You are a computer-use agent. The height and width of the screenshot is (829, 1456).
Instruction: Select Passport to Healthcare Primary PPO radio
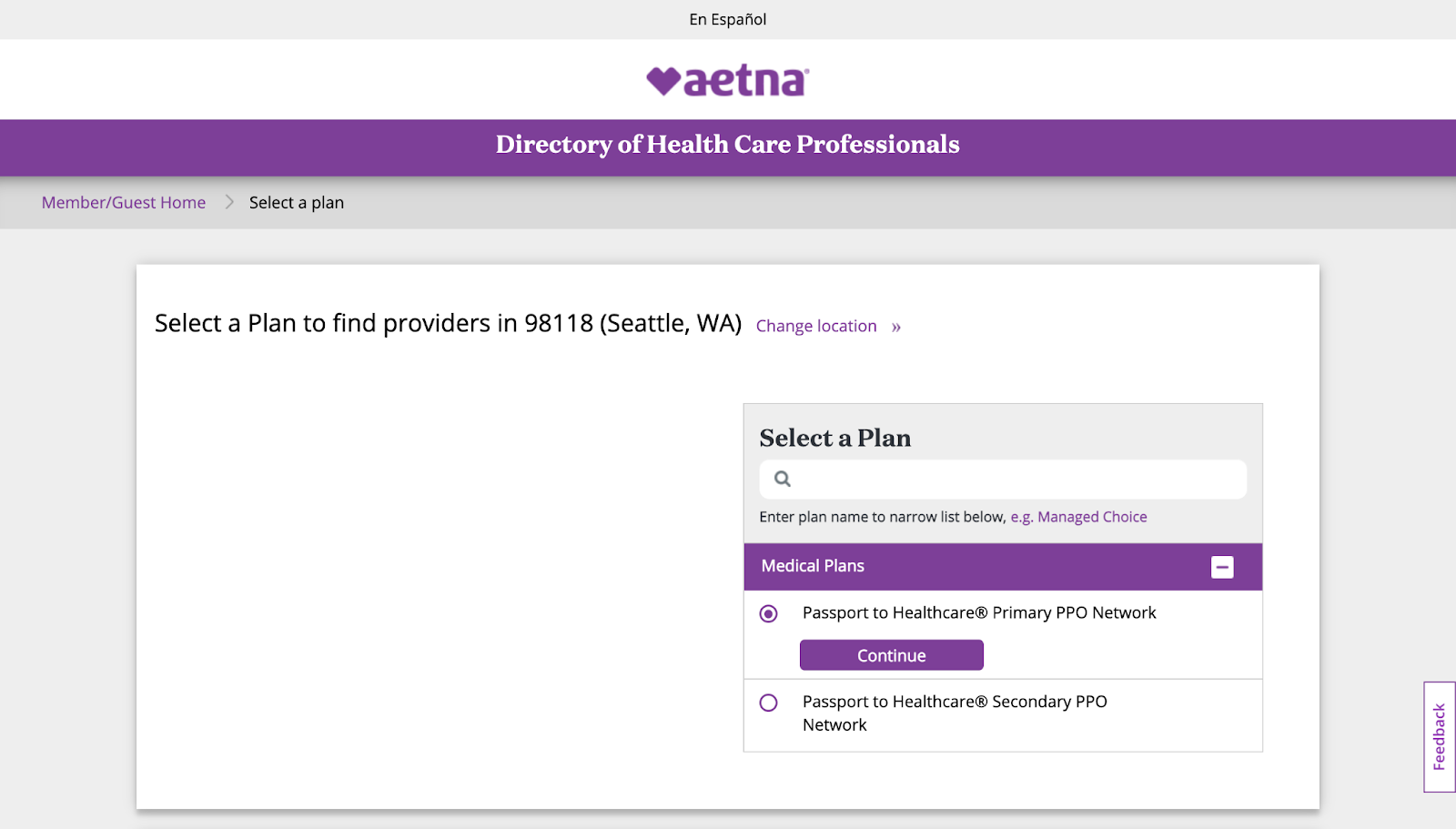pyautogui.click(x=769, y=614)
